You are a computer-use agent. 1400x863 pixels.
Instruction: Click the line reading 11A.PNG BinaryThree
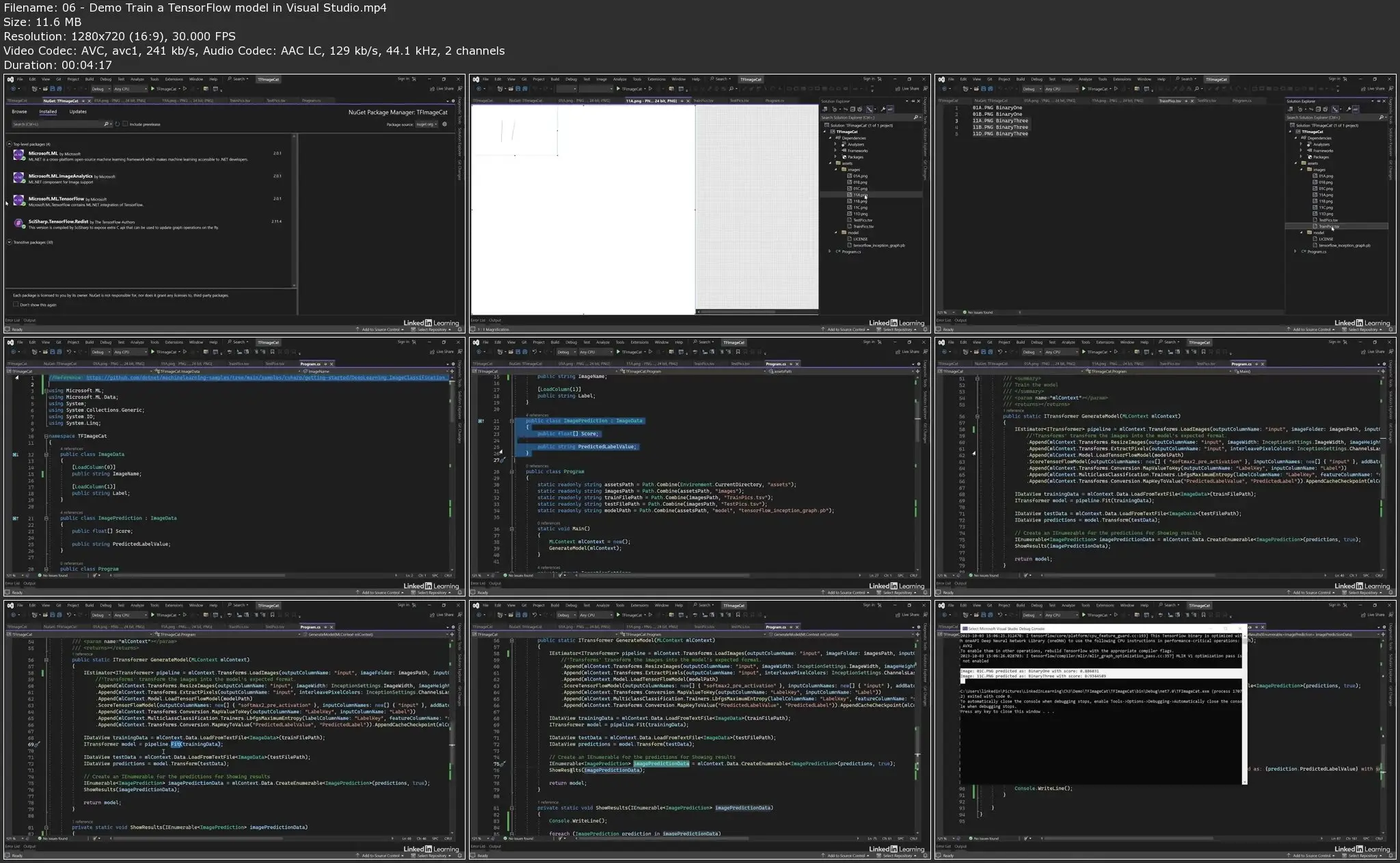click(x=1000, y=121)
